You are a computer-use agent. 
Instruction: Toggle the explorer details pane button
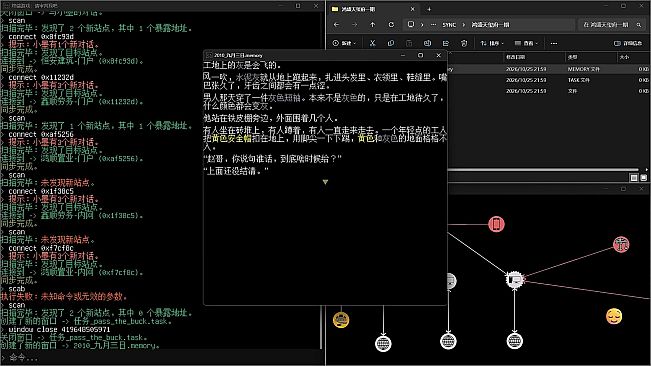(628, 43)
